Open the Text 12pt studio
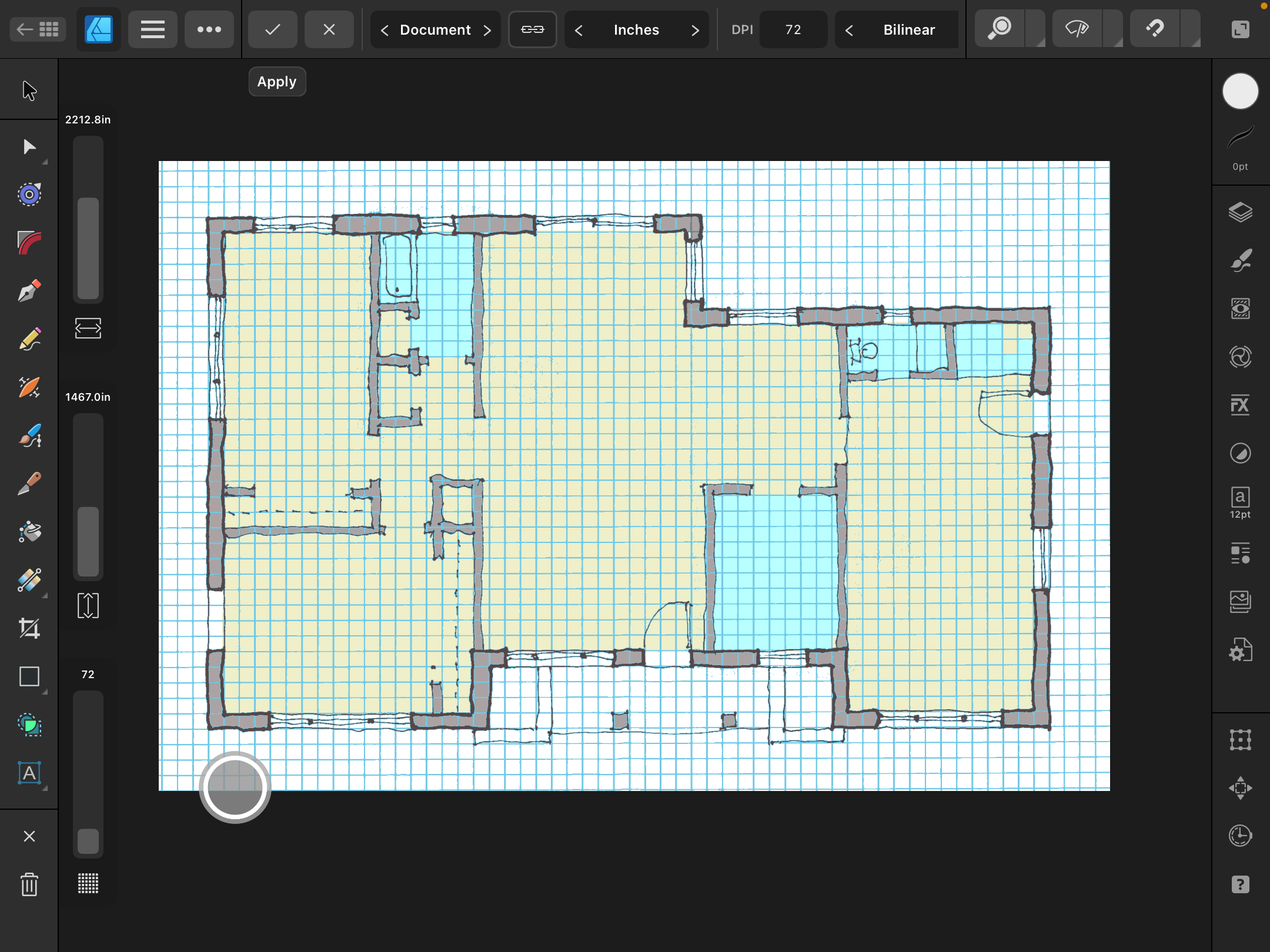Viewport: 1270px width, 952px height. (x=1241, y=502)
